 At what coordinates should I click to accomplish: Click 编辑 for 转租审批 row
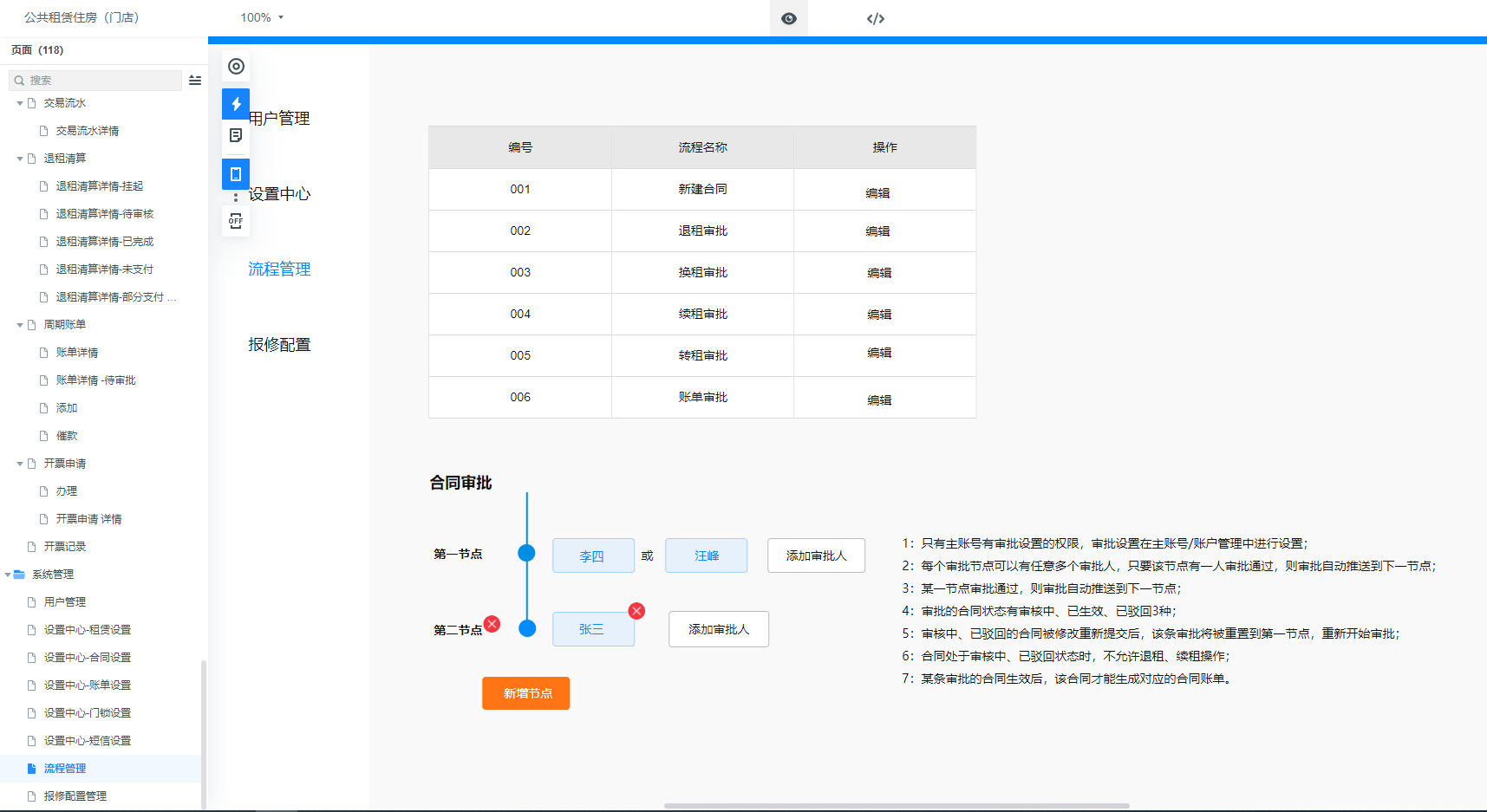879,353
